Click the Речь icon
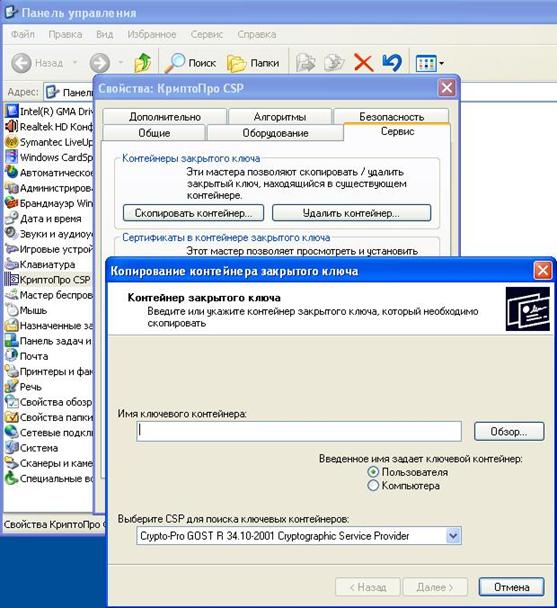 pyautogui.click(x=12, y=386)
